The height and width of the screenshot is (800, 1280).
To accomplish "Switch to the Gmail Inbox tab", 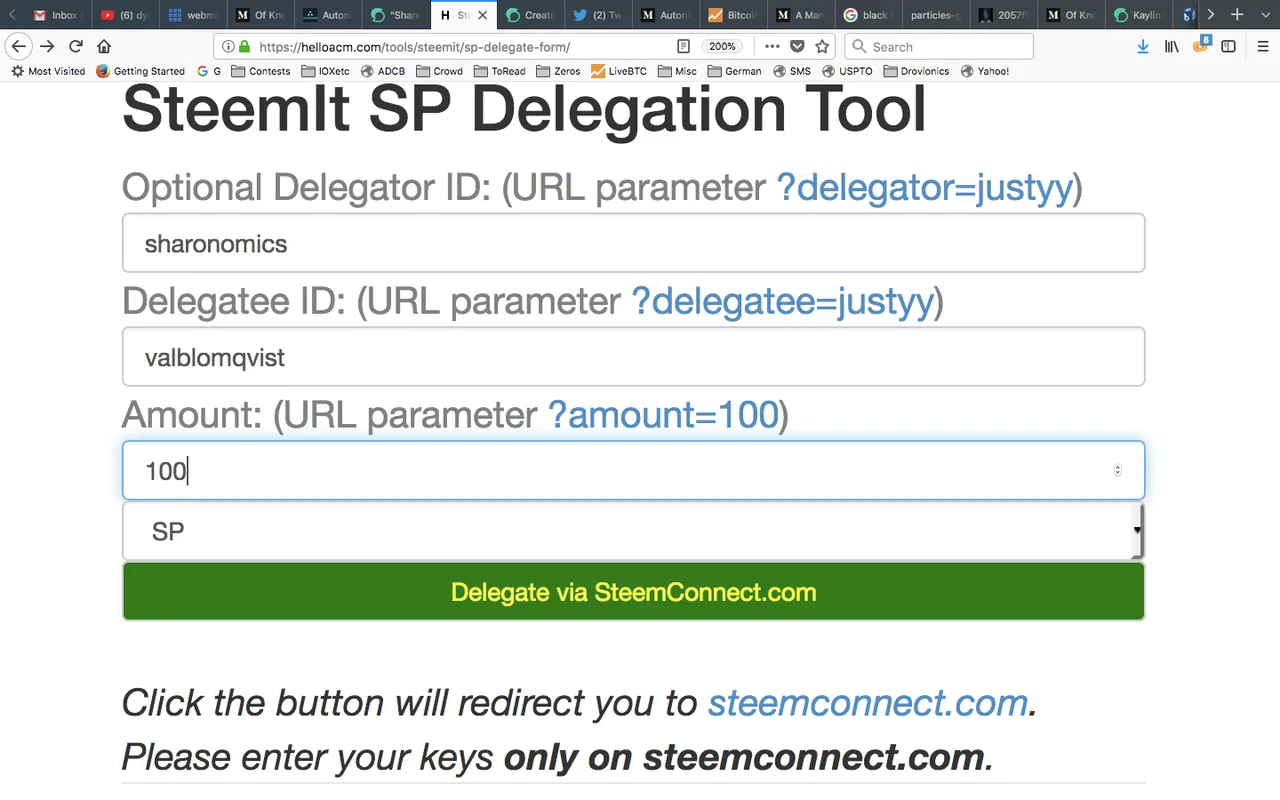I will coord(57,15).
